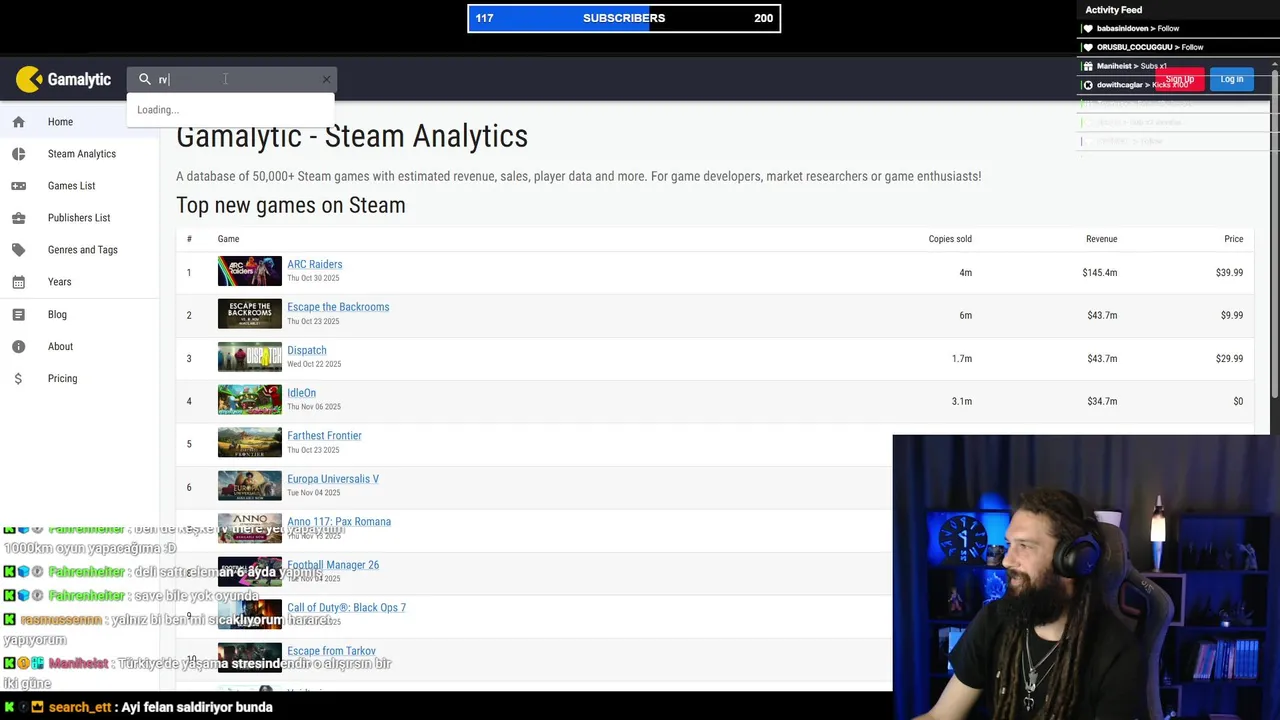1280x720 pixels.
Task: Click the Log in button
Action: coord(1232,79)
